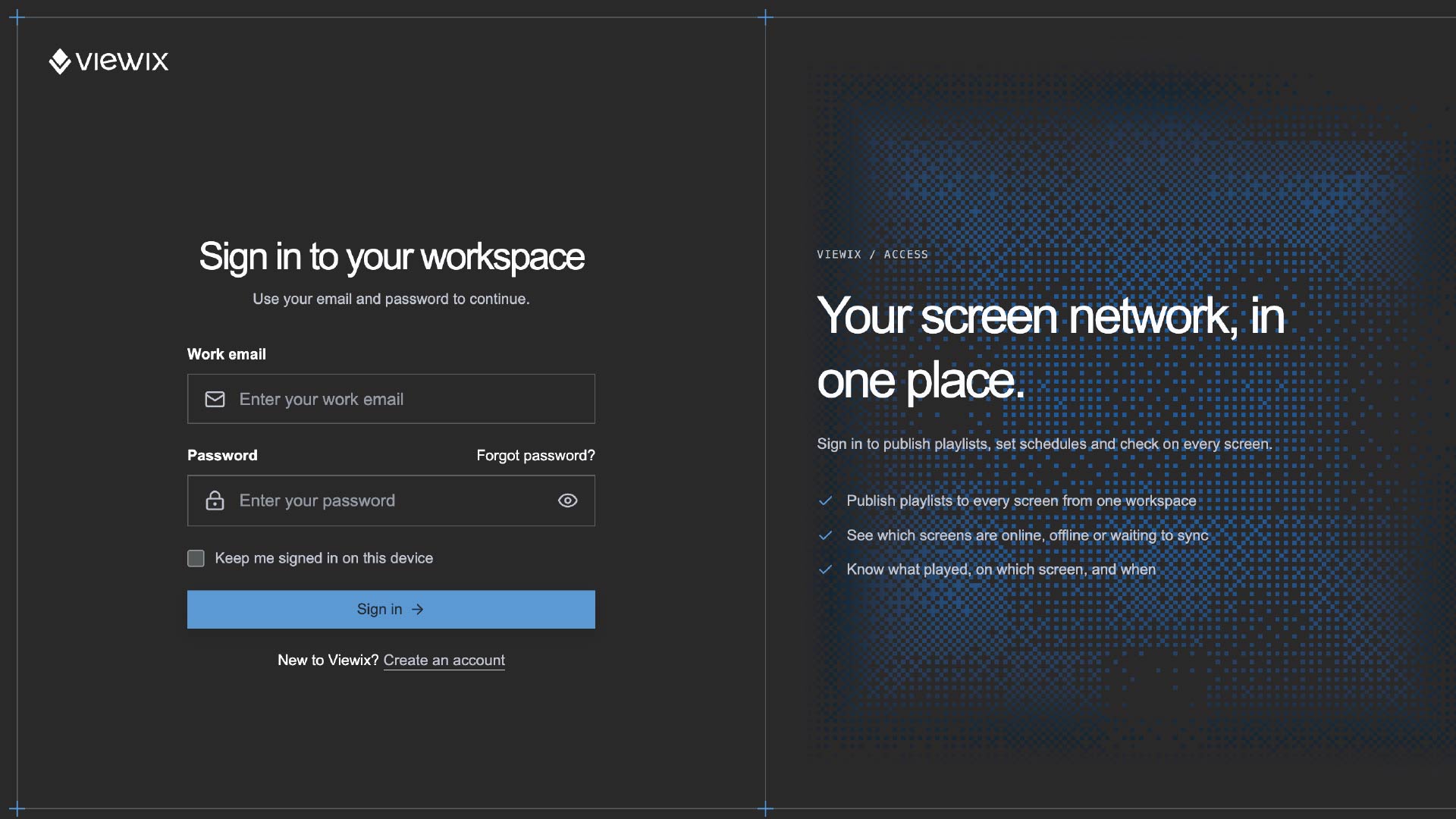Focus the work email input field
Screen dimensions: 1456x819
(391, 399)
